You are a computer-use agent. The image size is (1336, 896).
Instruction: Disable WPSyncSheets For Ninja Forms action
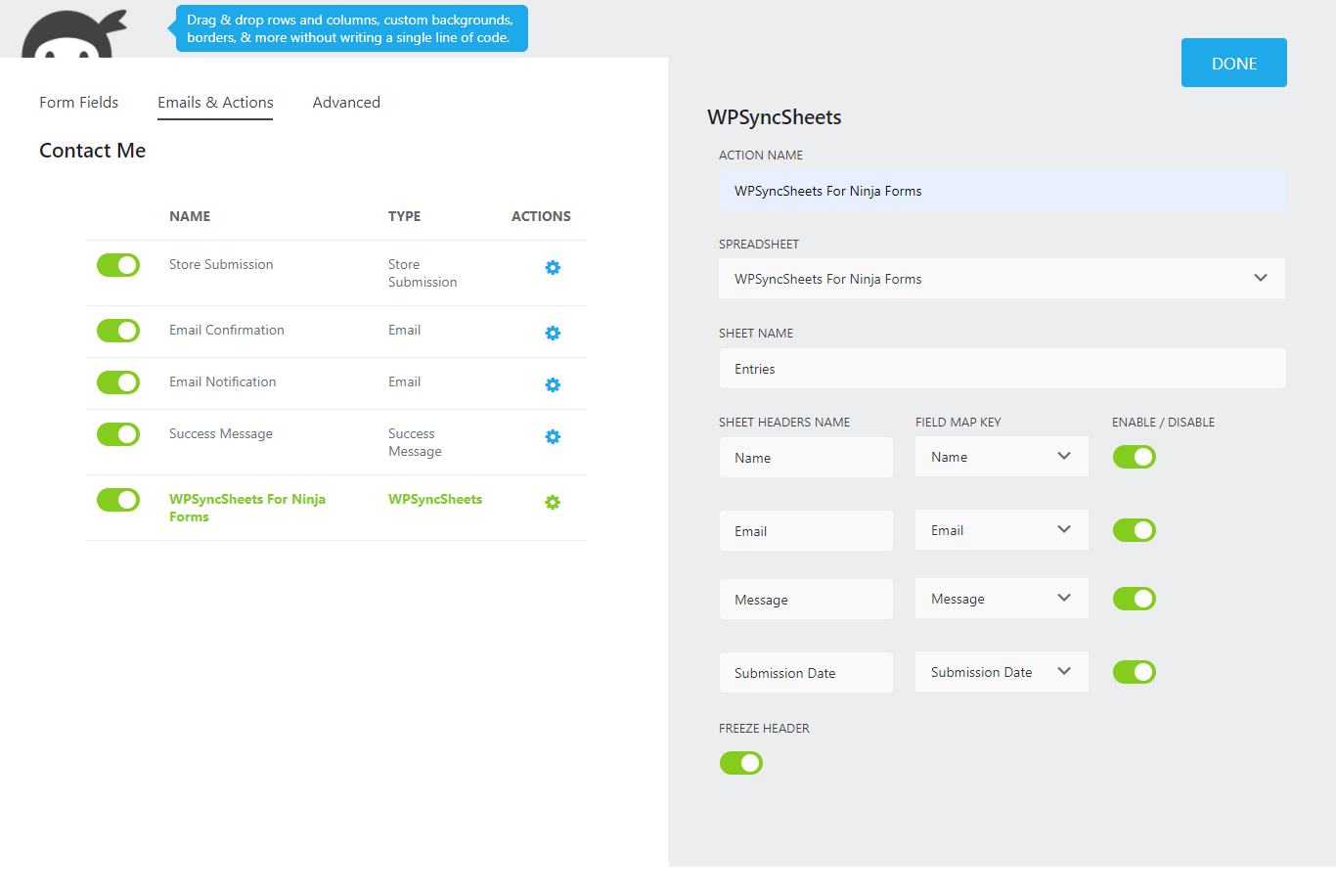[118, 500]
